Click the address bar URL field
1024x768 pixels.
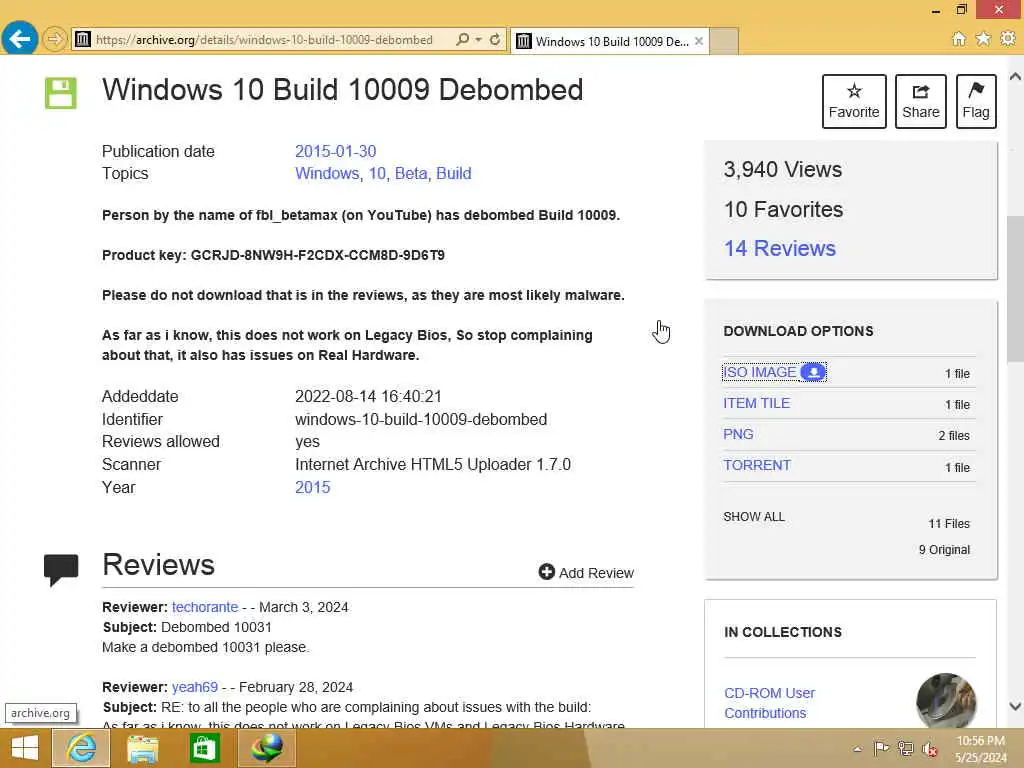[264, 40]
